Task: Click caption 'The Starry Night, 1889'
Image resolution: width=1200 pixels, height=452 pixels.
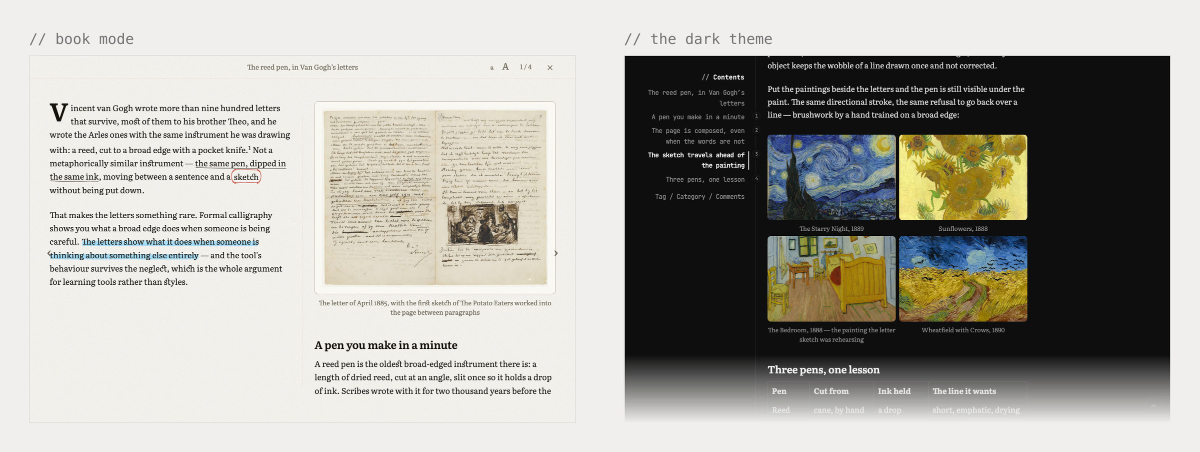Action: 831,228
